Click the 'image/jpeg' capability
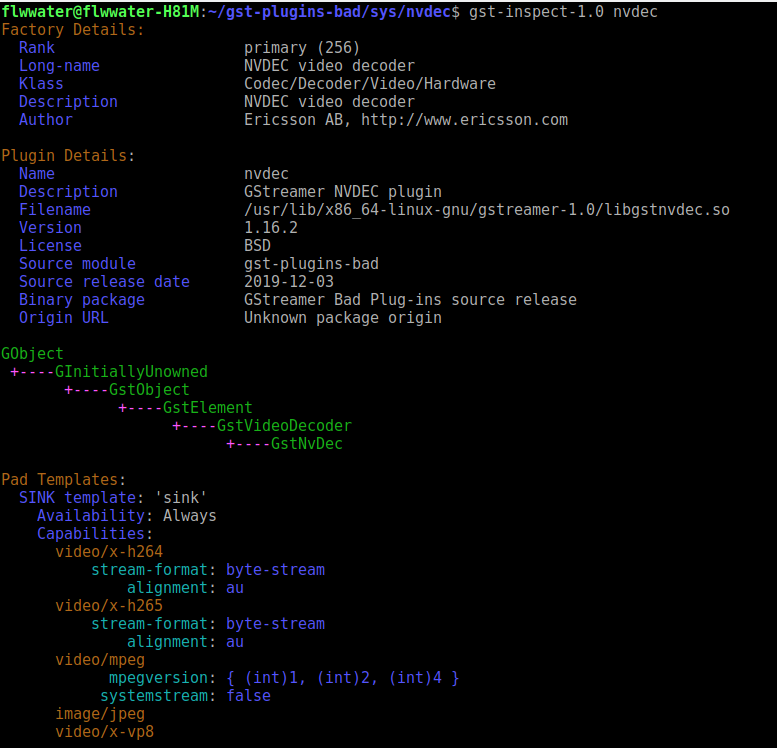Viewport: 777px width, 748px height. click(100, 714)
